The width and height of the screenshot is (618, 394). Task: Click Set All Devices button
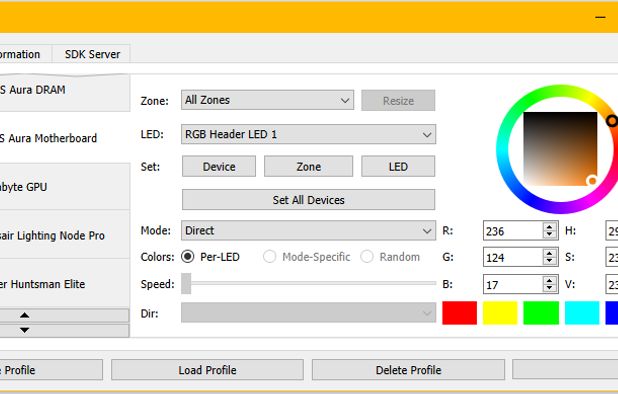[x=308, y=200]
